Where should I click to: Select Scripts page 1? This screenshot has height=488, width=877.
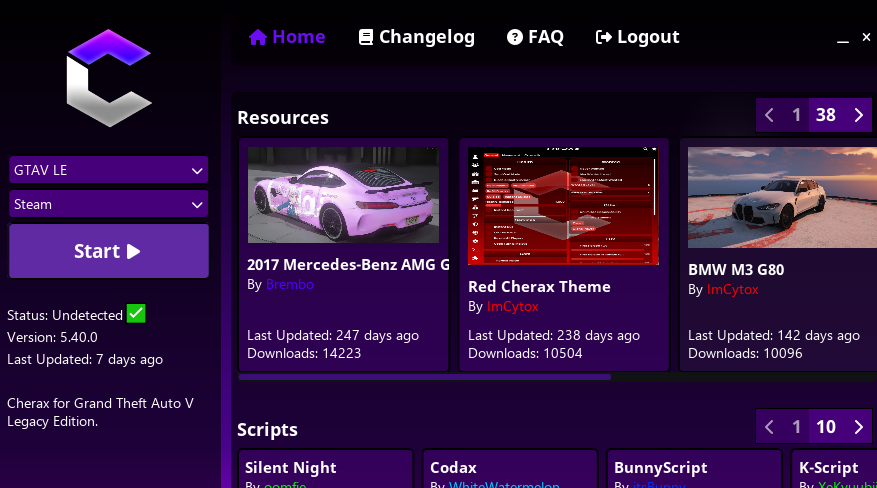796,427
